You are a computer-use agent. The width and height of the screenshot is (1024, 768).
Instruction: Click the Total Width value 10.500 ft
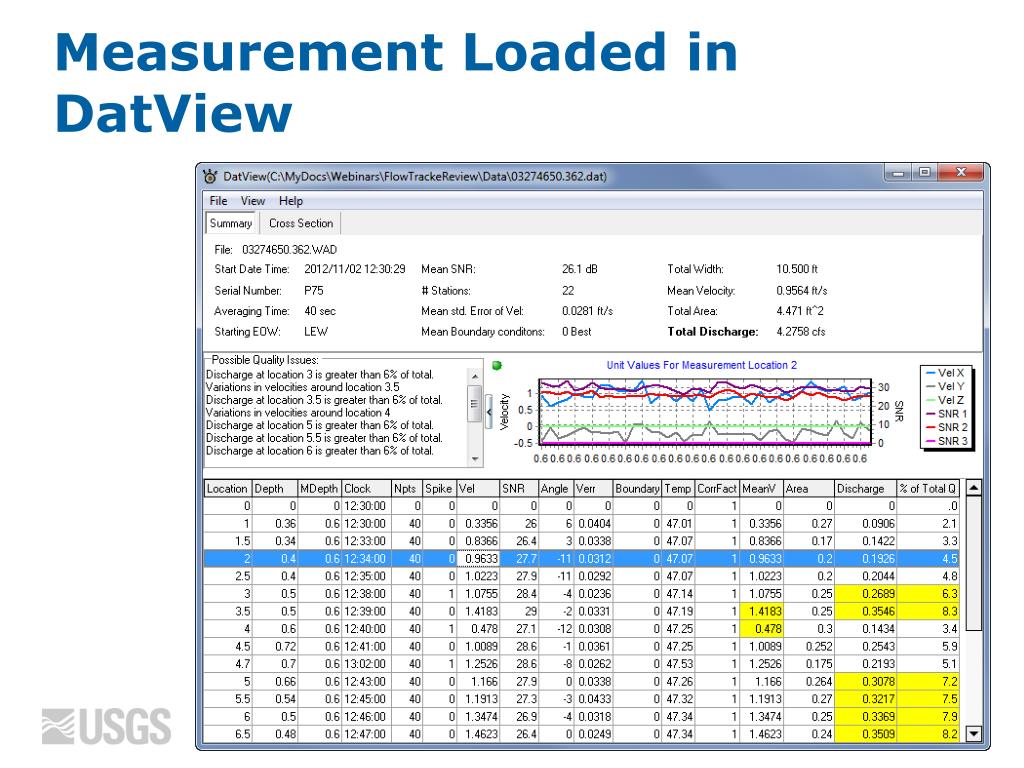(x=797, y=269)
